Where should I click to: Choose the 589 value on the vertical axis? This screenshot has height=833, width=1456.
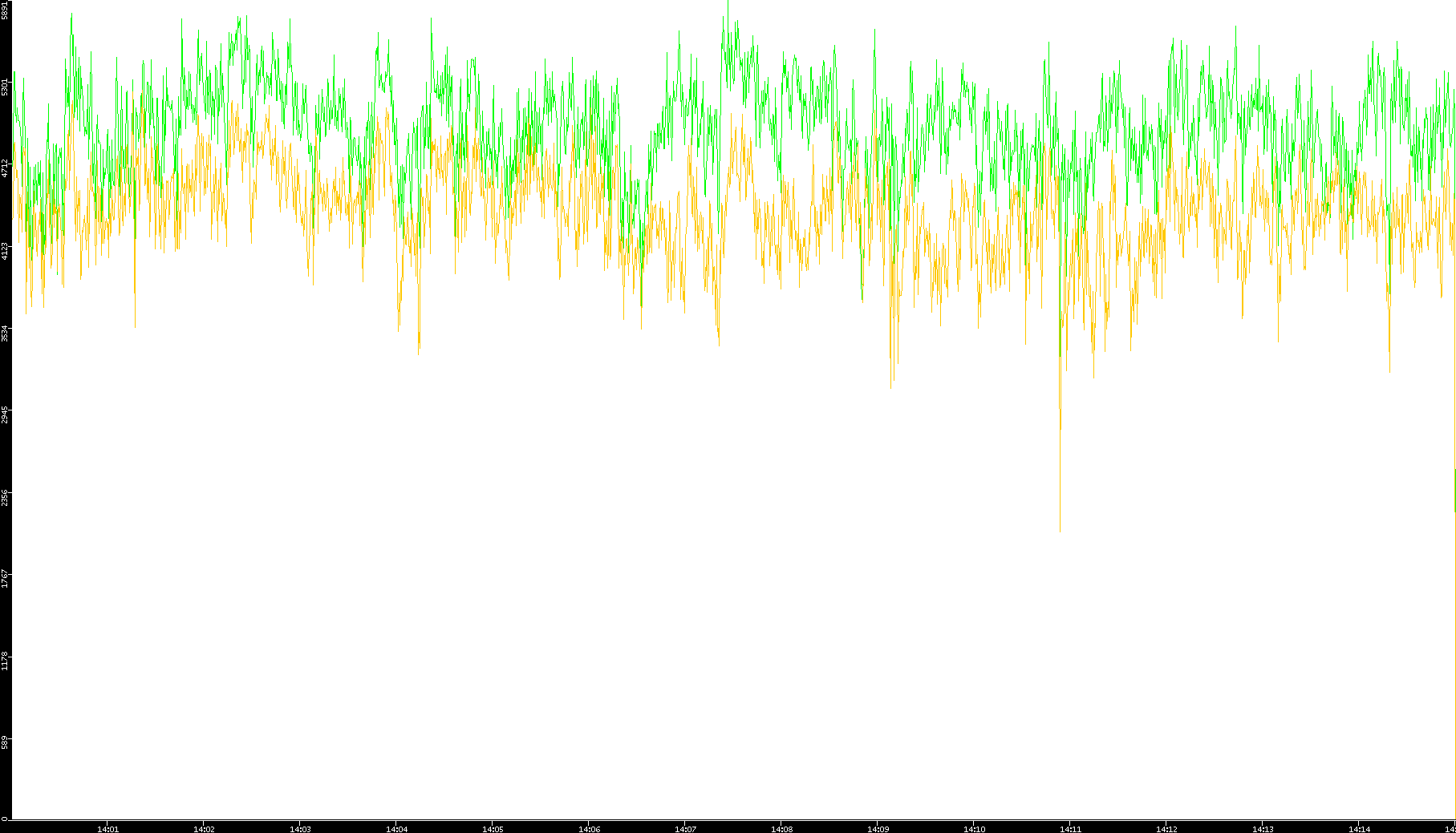point(5,743)
